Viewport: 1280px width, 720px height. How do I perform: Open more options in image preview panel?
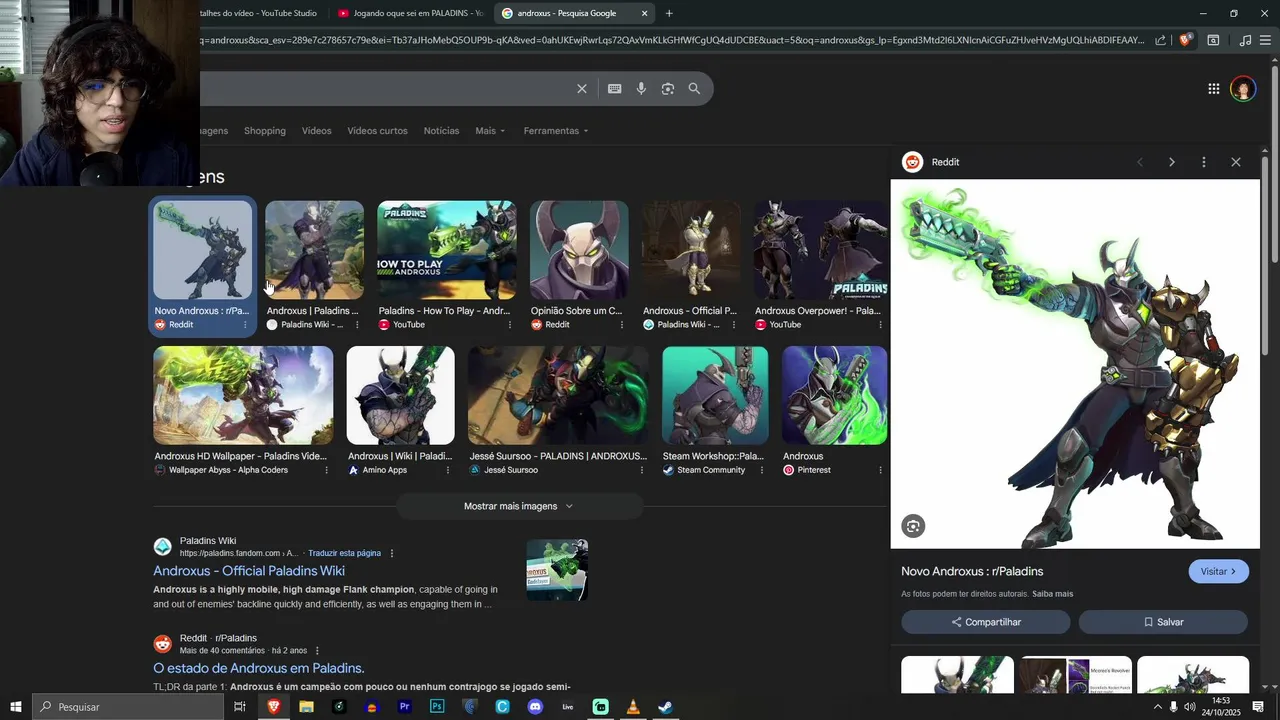(x=1204, y=162)
